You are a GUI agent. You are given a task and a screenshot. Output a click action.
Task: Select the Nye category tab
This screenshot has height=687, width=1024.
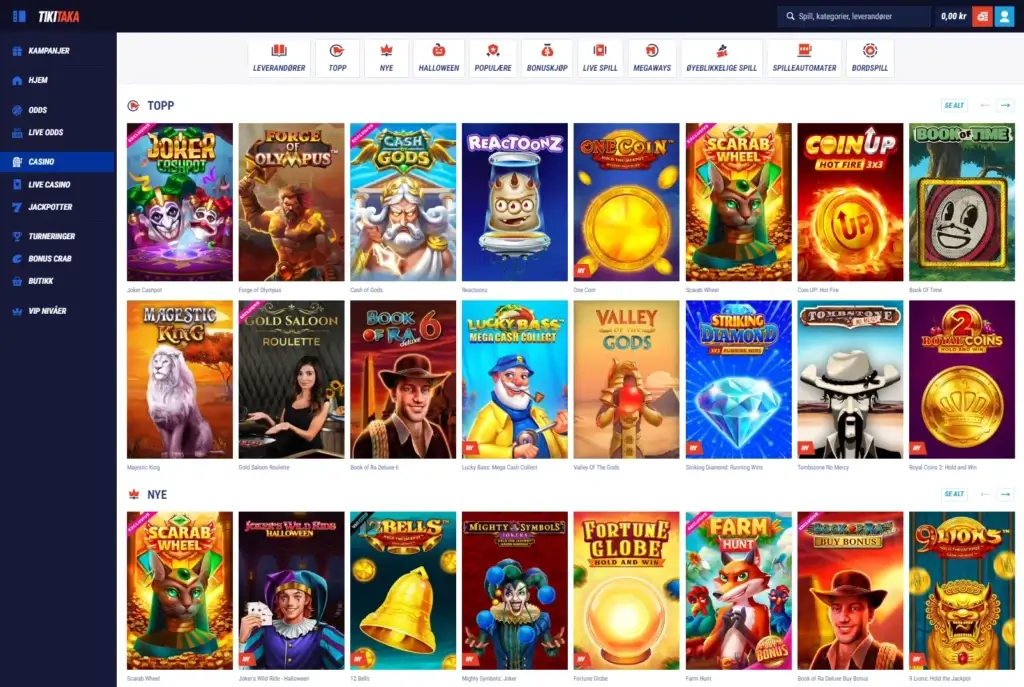(x=387, y=58)
